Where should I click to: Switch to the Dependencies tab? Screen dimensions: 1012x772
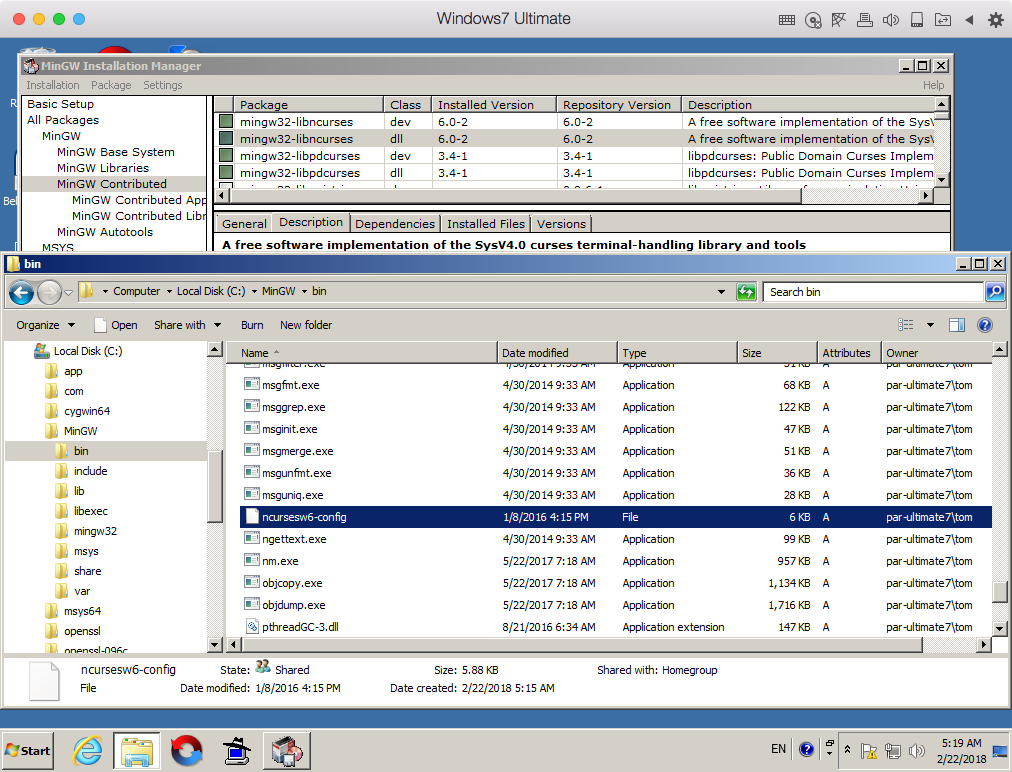coord(395,223)
